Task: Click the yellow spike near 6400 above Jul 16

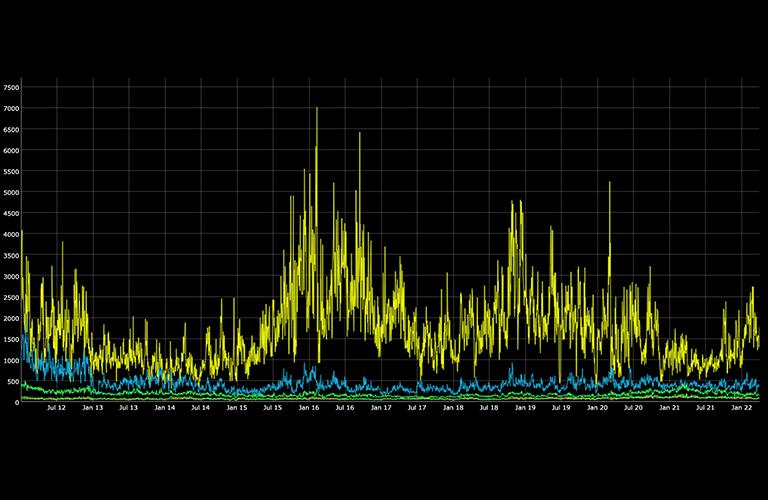Action: coord(359,134)
